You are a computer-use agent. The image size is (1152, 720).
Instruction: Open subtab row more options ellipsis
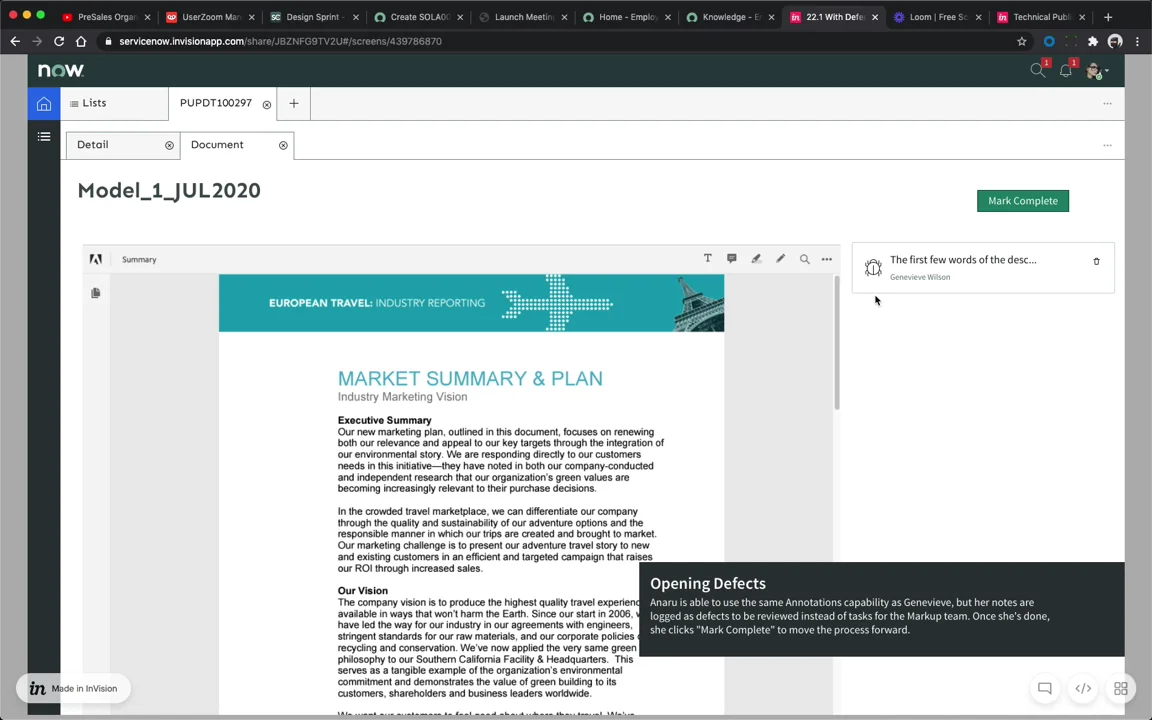coord(1107,145)
